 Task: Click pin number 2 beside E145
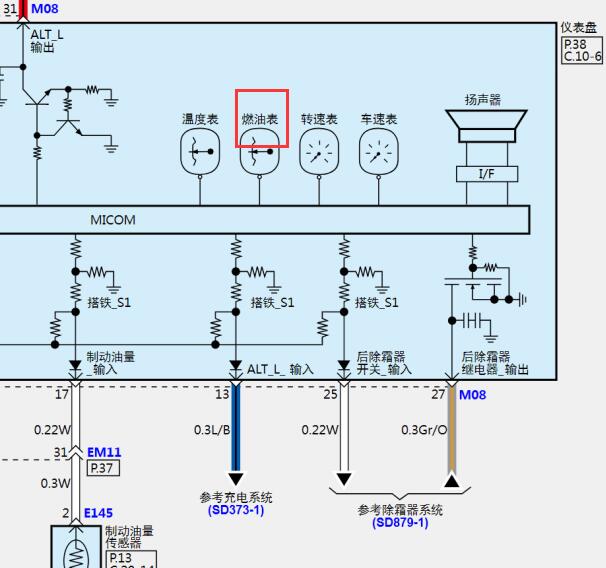click(x=66, y=513)
